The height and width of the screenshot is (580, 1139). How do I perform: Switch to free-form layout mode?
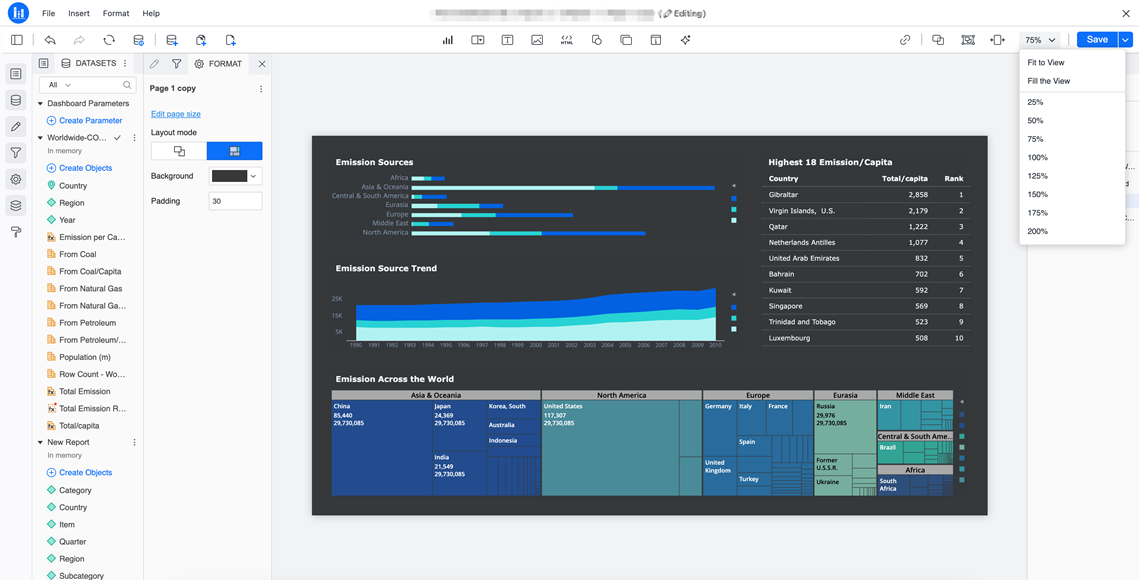point(179,151)
